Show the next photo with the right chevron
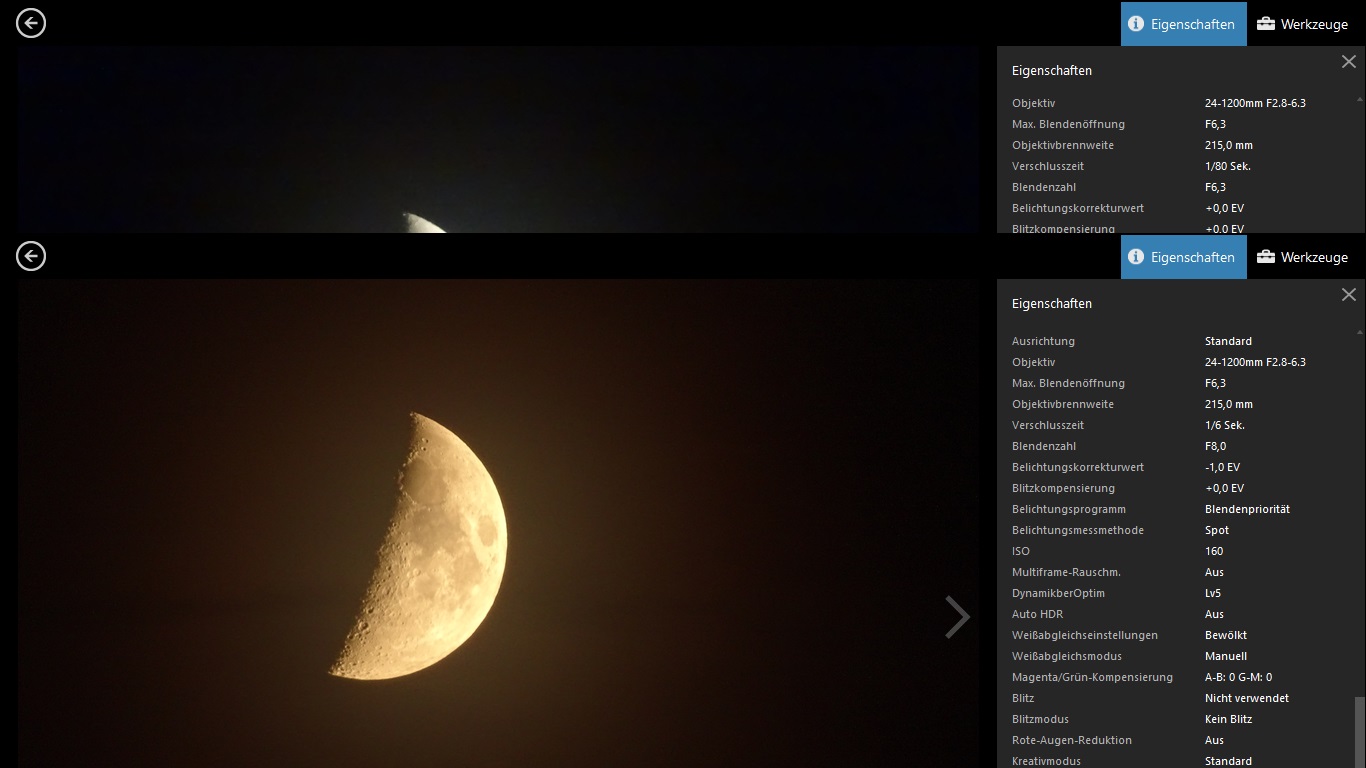This screenshot has width=1366, height=768. 957,617
